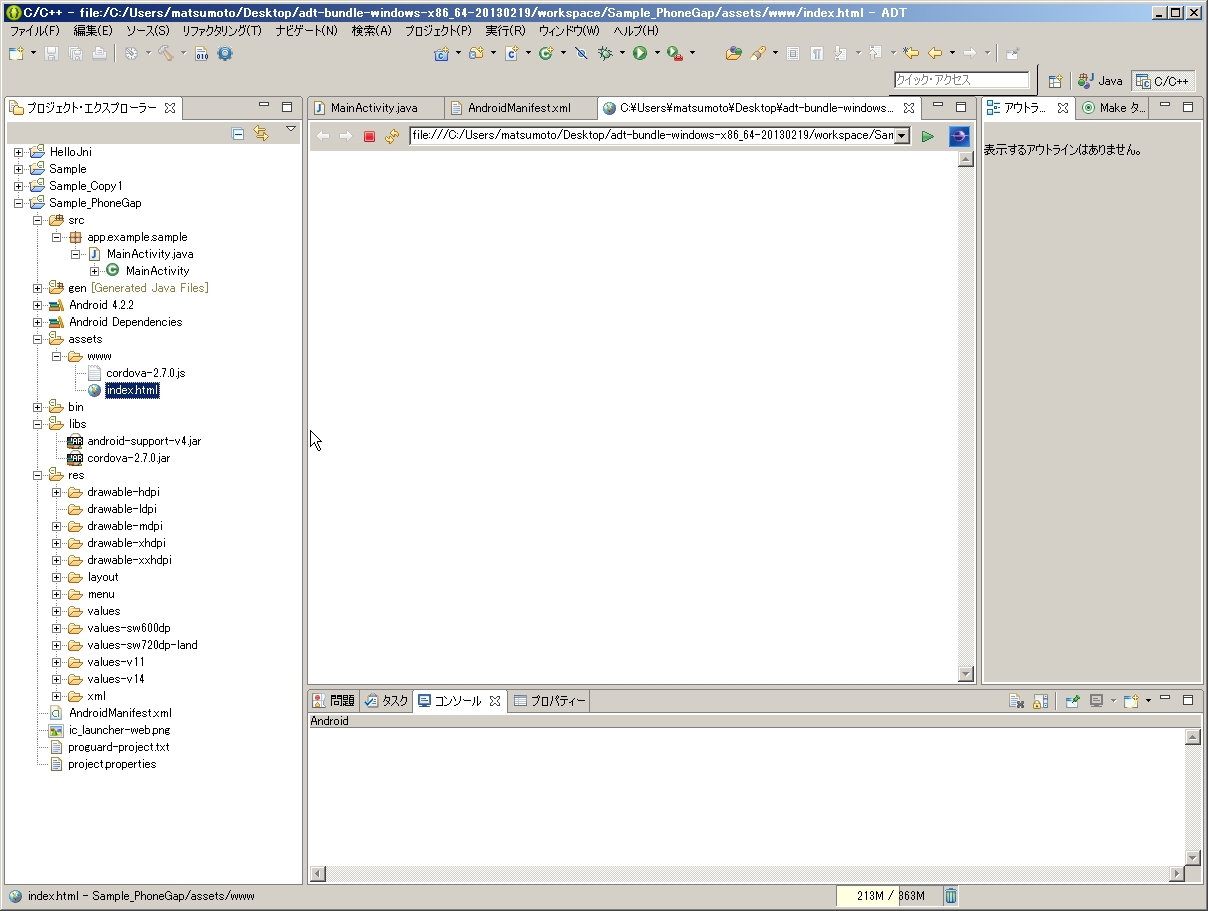Click the Refresh icon in browser toolbar

click(392, 136)
